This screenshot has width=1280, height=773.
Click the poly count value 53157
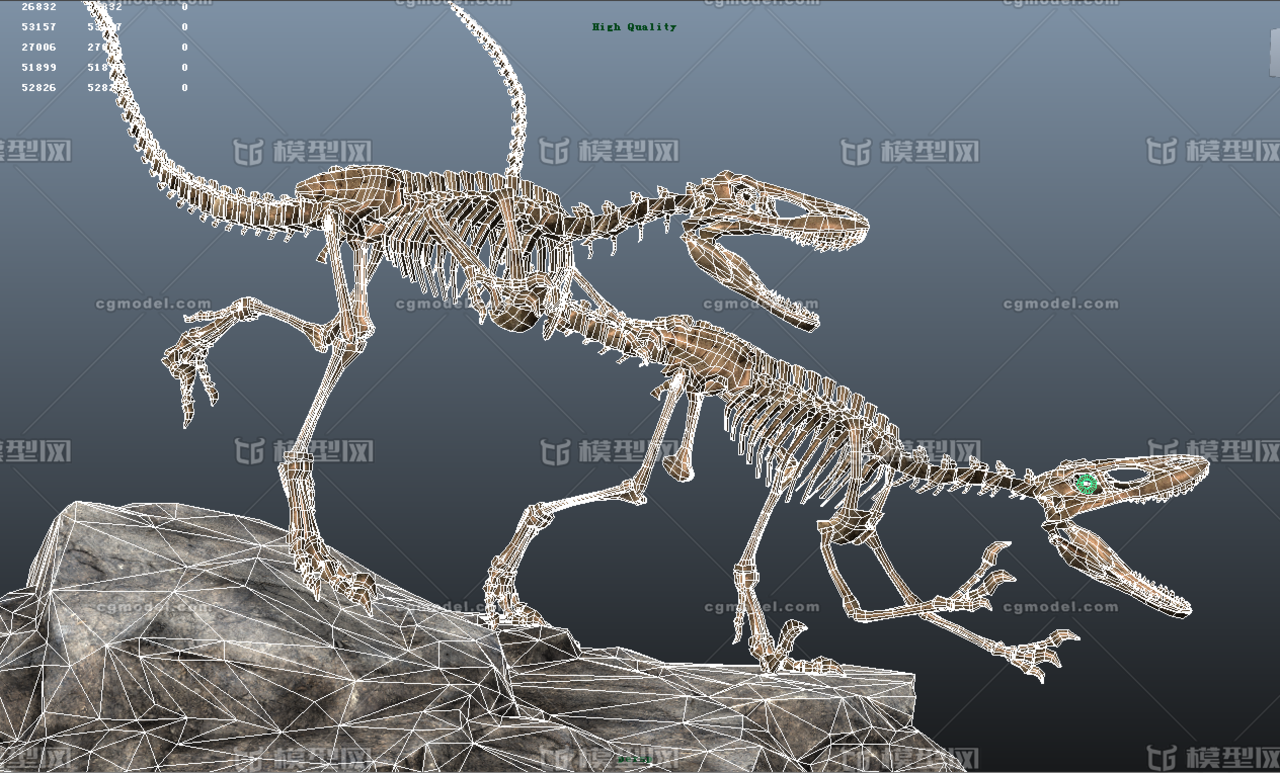coord(39,27)
